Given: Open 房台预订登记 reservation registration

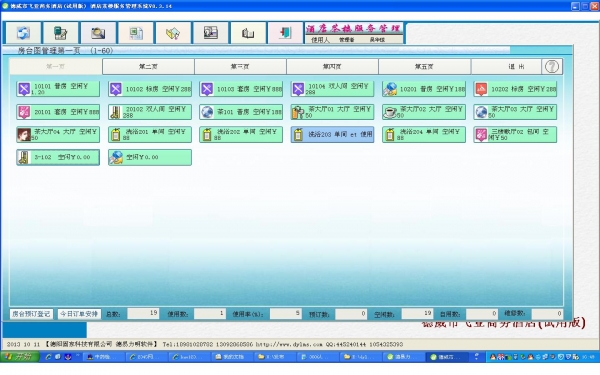Looking at the screenshot, I should point(31,314).
